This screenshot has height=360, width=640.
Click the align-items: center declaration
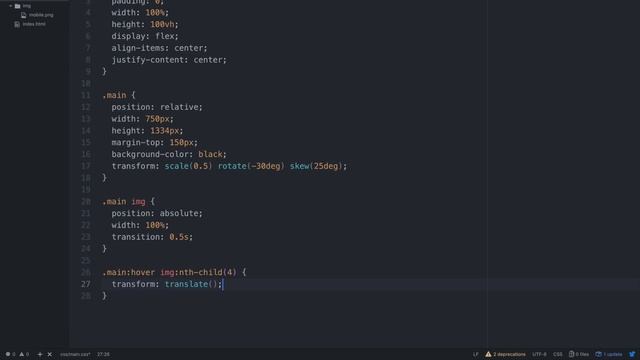160,48
